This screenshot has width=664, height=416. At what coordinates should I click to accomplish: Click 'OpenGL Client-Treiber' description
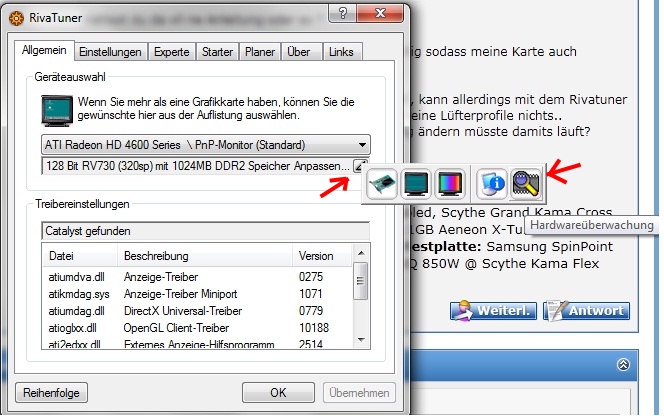[176, 328]
